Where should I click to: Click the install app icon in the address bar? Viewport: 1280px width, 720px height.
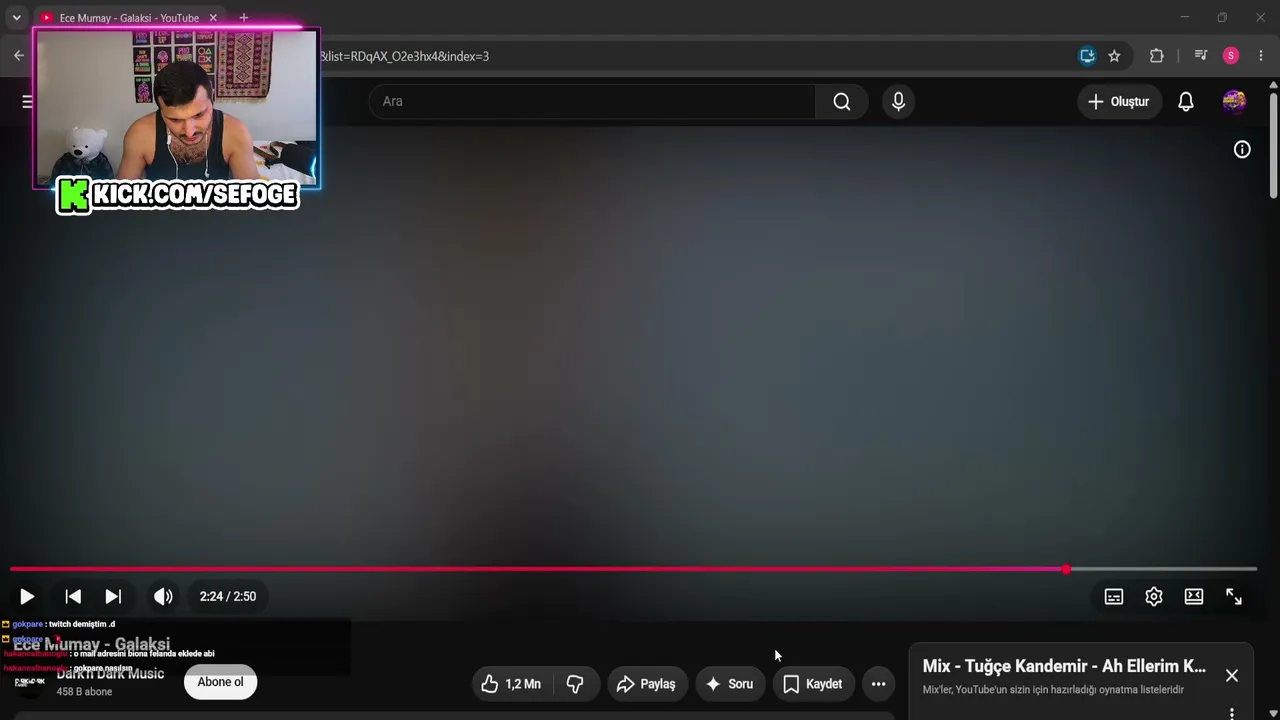(x=1087, y=56)
